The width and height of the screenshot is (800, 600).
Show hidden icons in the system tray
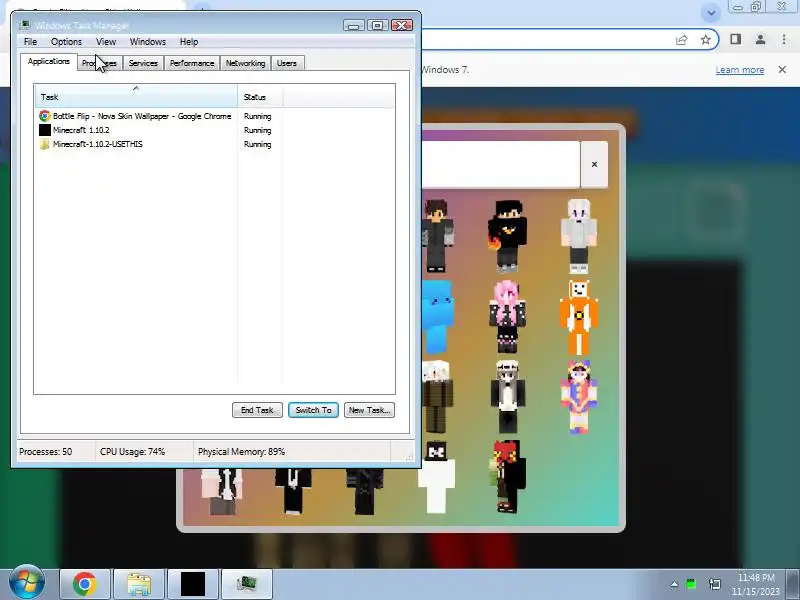(674, 584)
